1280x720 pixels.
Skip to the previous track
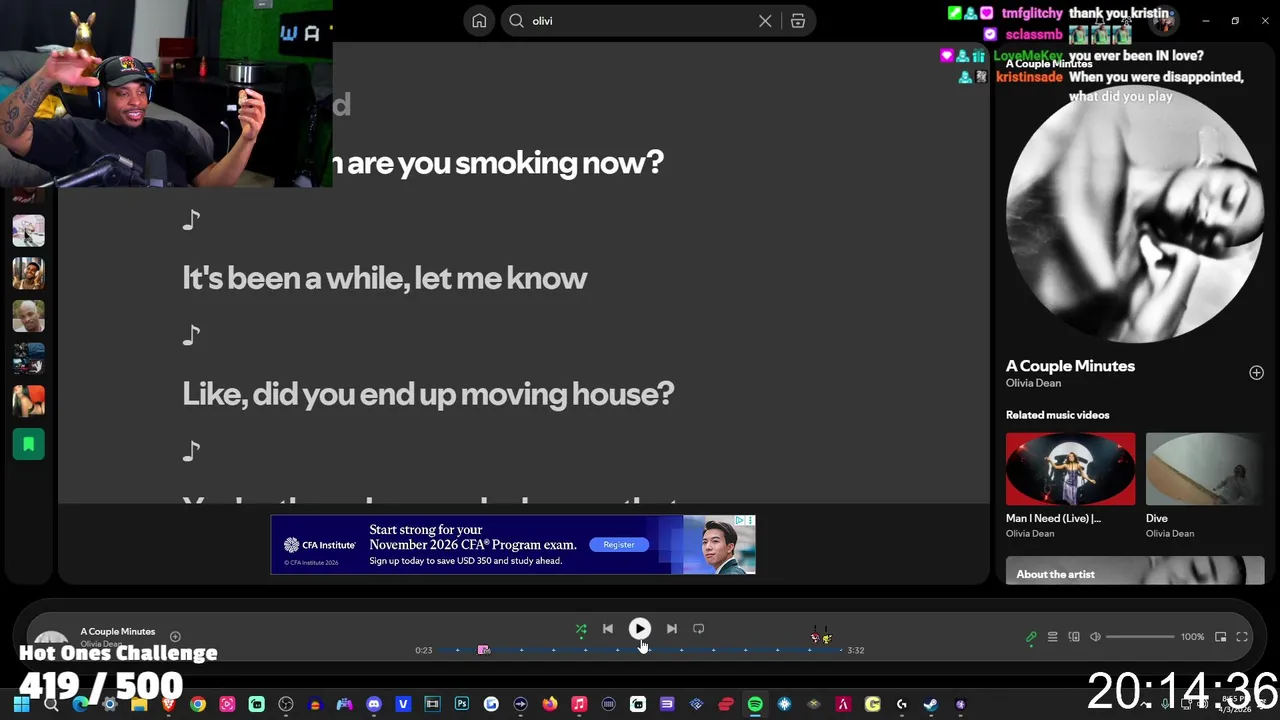click(608, 629)
